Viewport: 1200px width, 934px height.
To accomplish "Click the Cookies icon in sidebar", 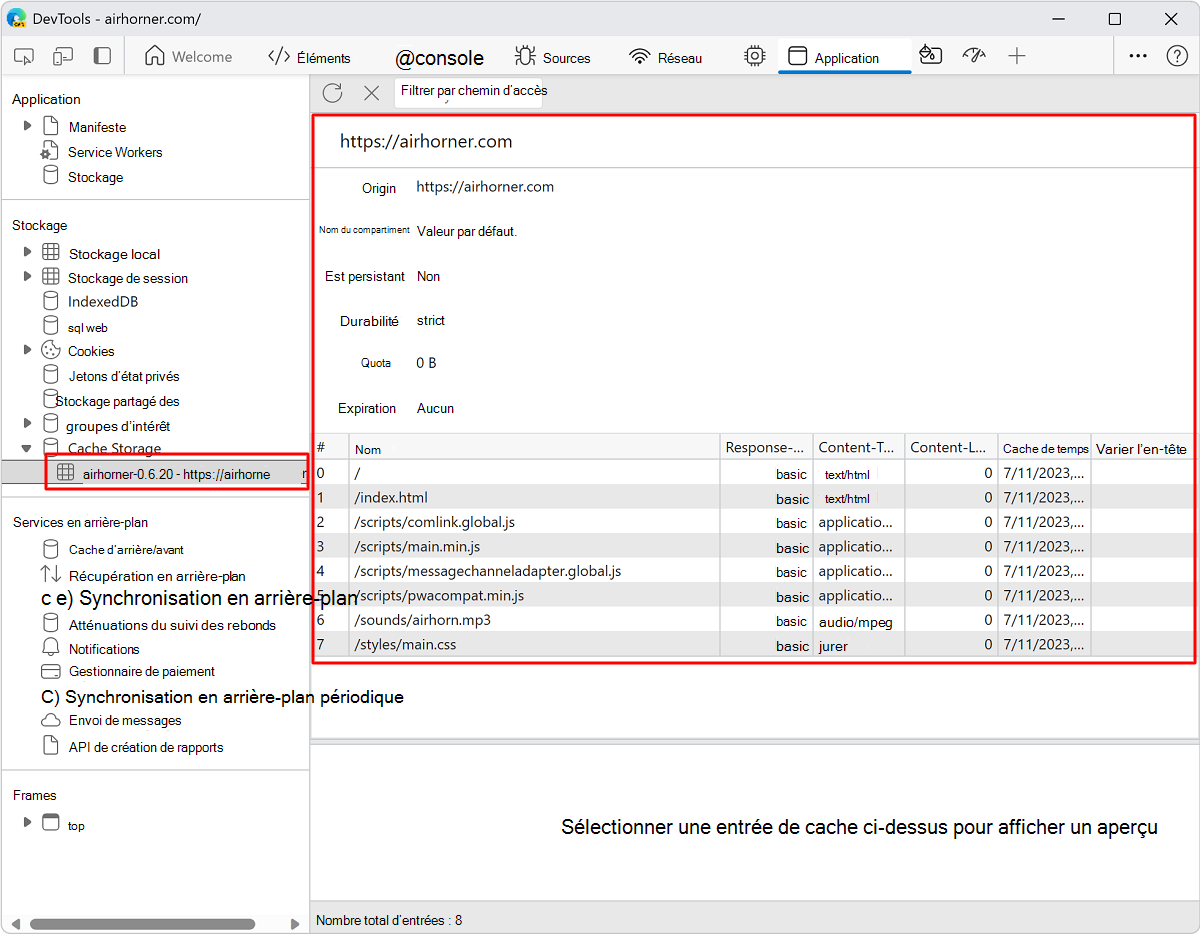I will click(50, 350).
